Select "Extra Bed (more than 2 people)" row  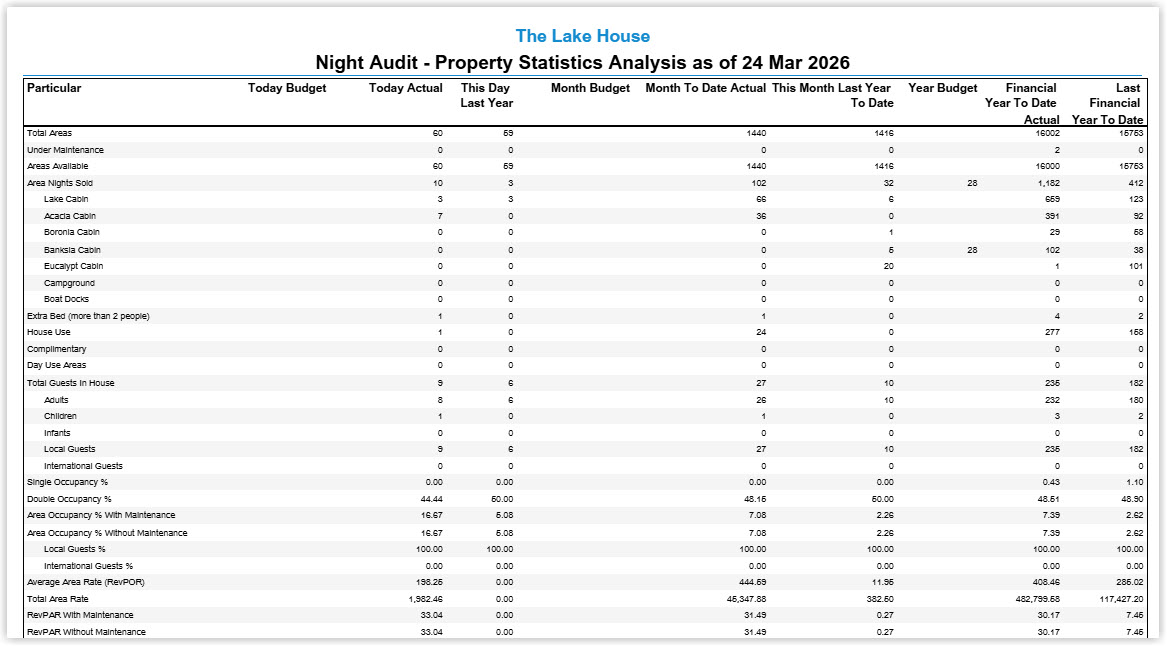coord(89,316)
